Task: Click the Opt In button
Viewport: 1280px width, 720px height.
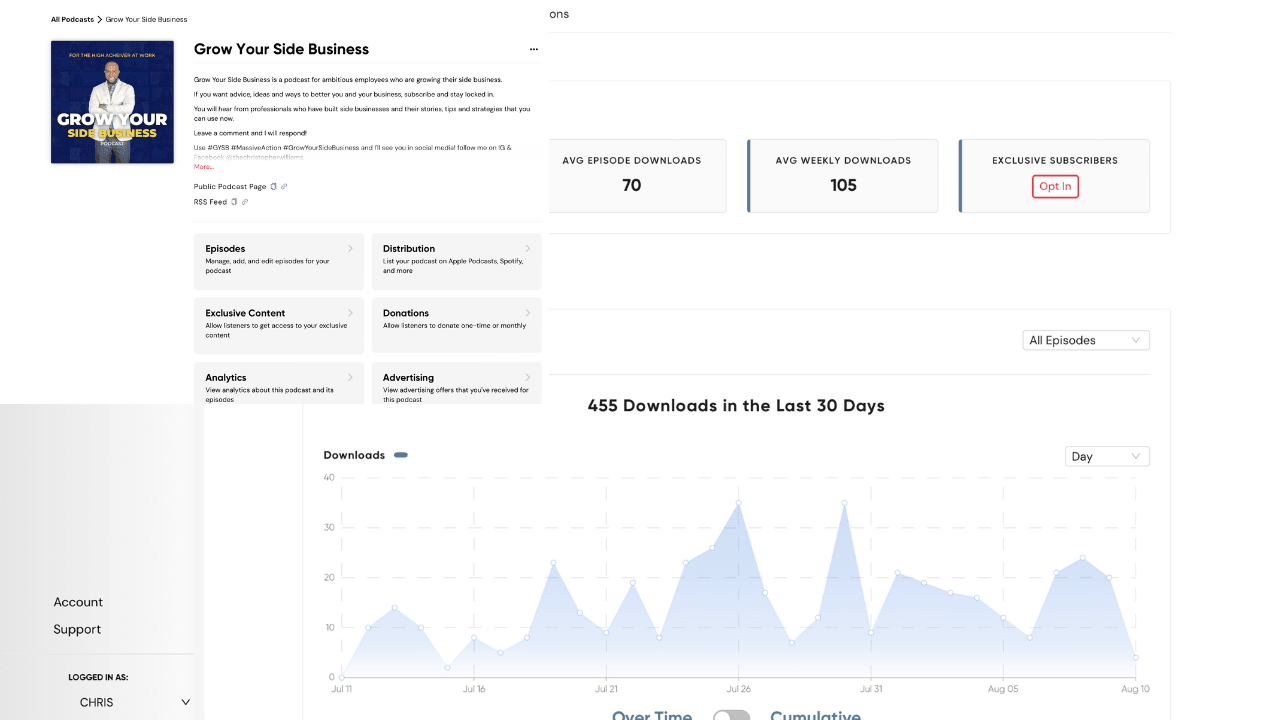Action: coord(1055,186)
